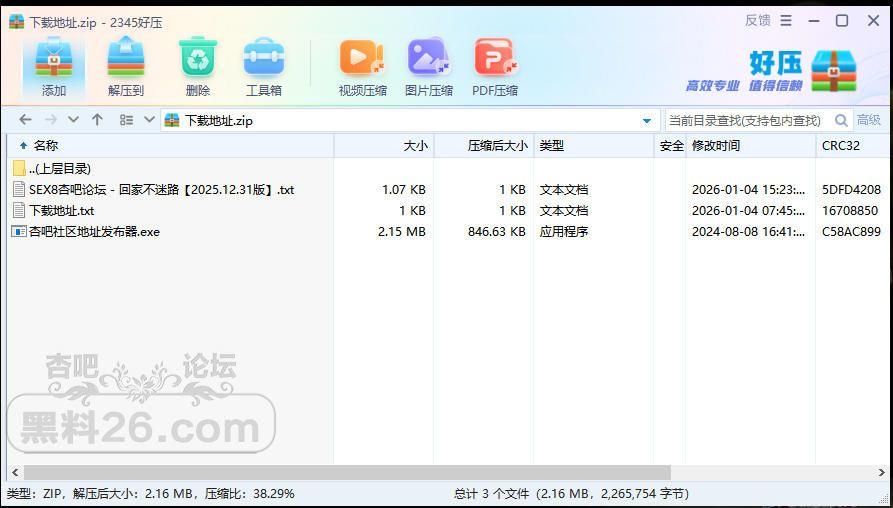Click the up-one-level arrow in navigation bar
Viewport: 893px width, 508px height.
pyautogui.click(x=97, y=120)
